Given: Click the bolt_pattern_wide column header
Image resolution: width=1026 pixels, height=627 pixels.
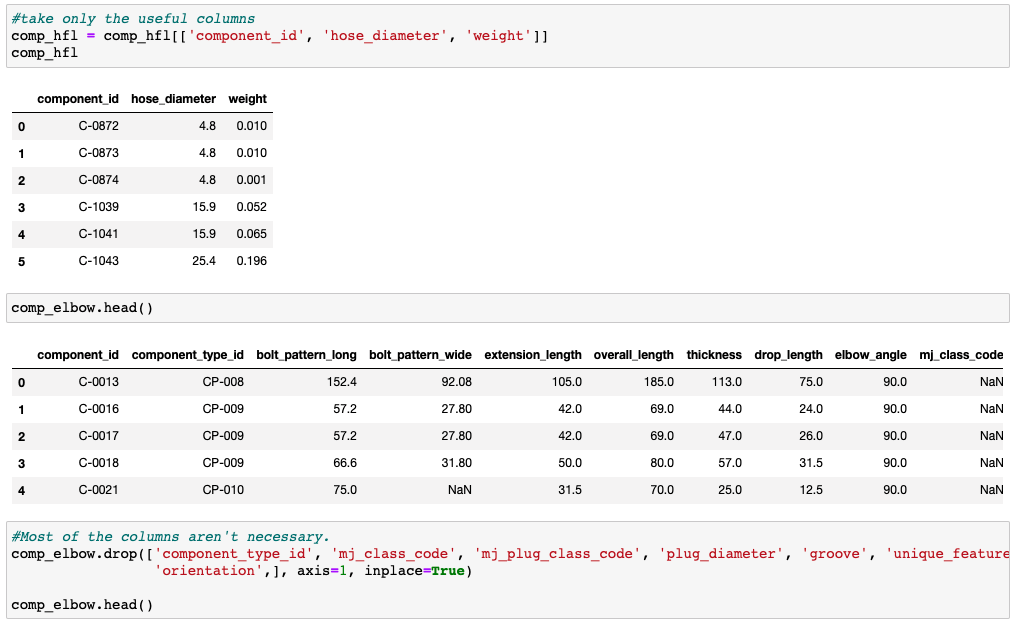Looking at the screenshot, I should (x=420, y=355).
